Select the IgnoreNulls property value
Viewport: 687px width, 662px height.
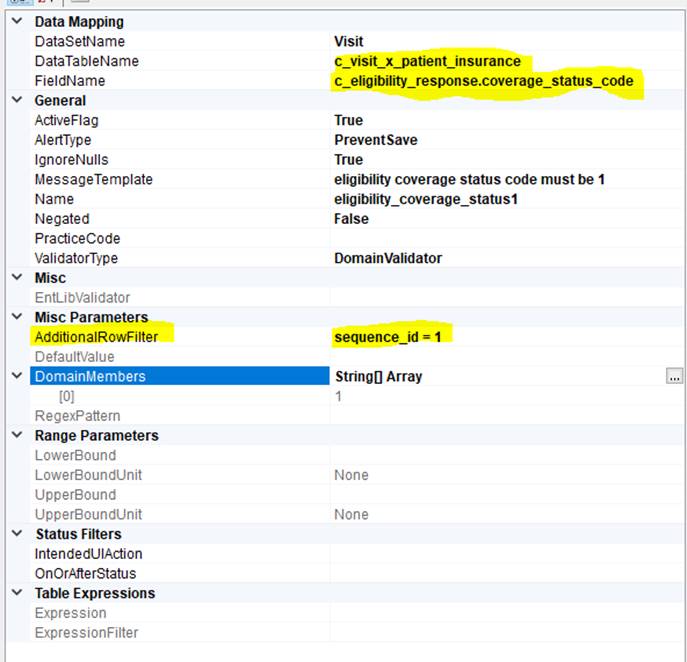349,160
